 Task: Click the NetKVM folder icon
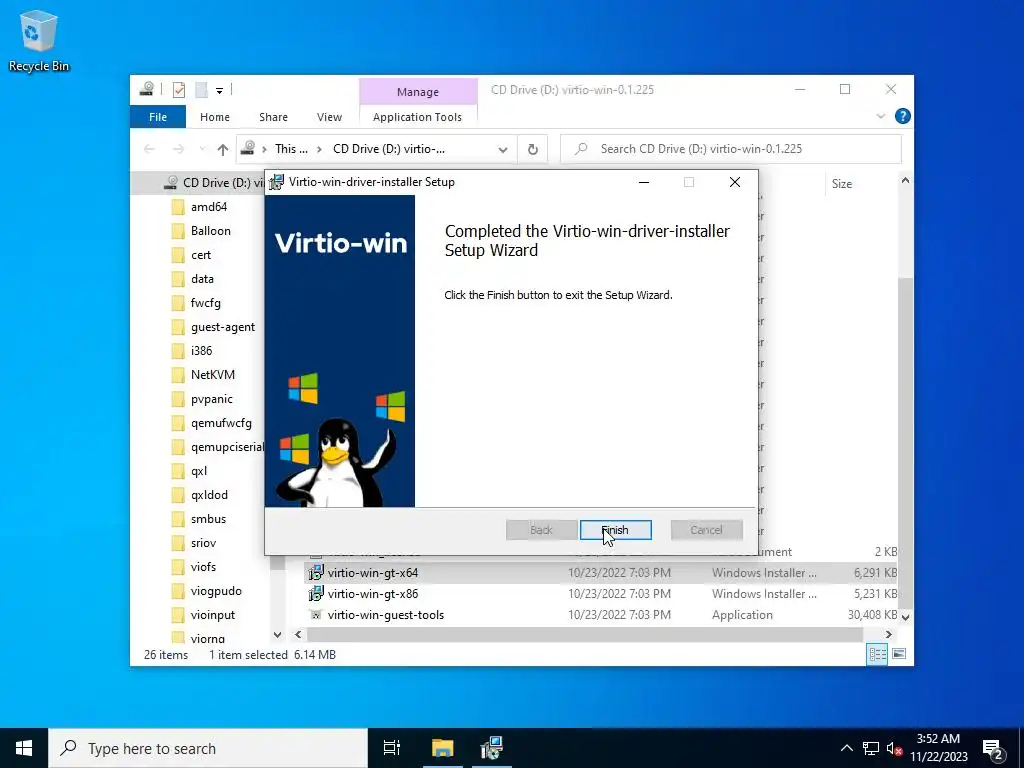point(178,375)
